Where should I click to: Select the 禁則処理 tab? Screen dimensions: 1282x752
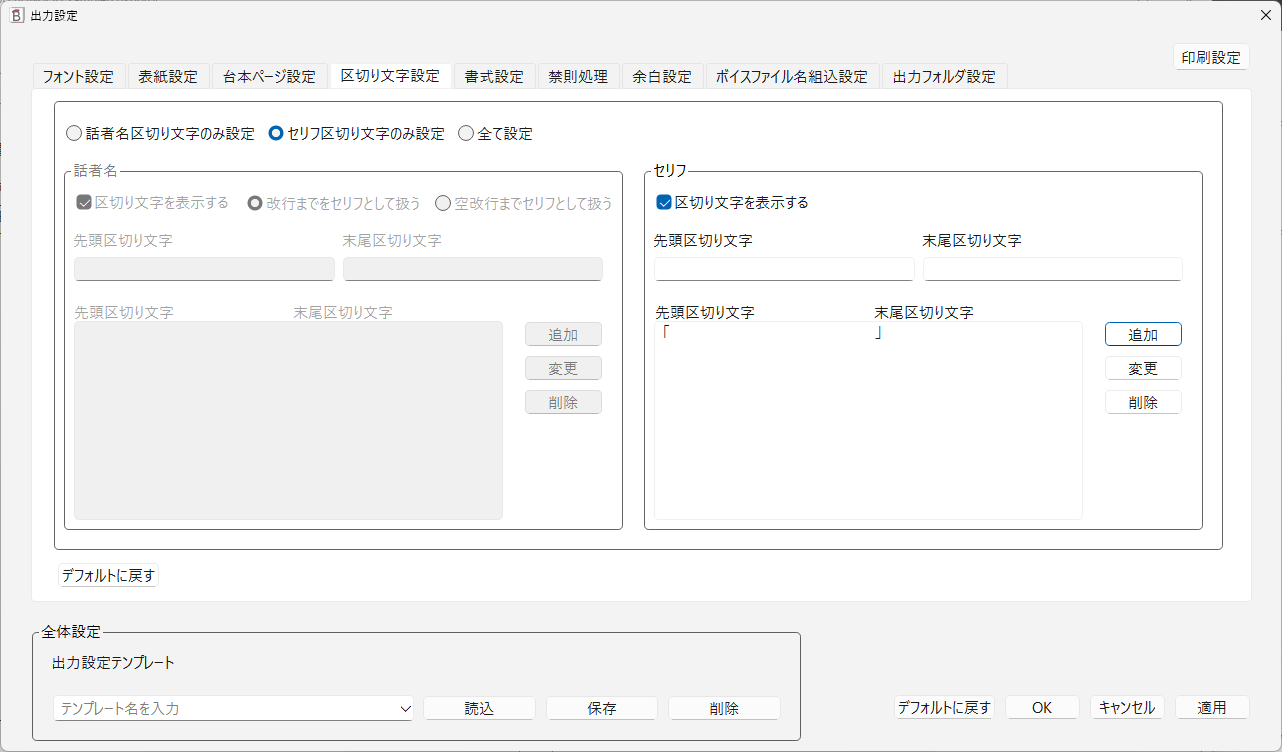click(578, 75)
